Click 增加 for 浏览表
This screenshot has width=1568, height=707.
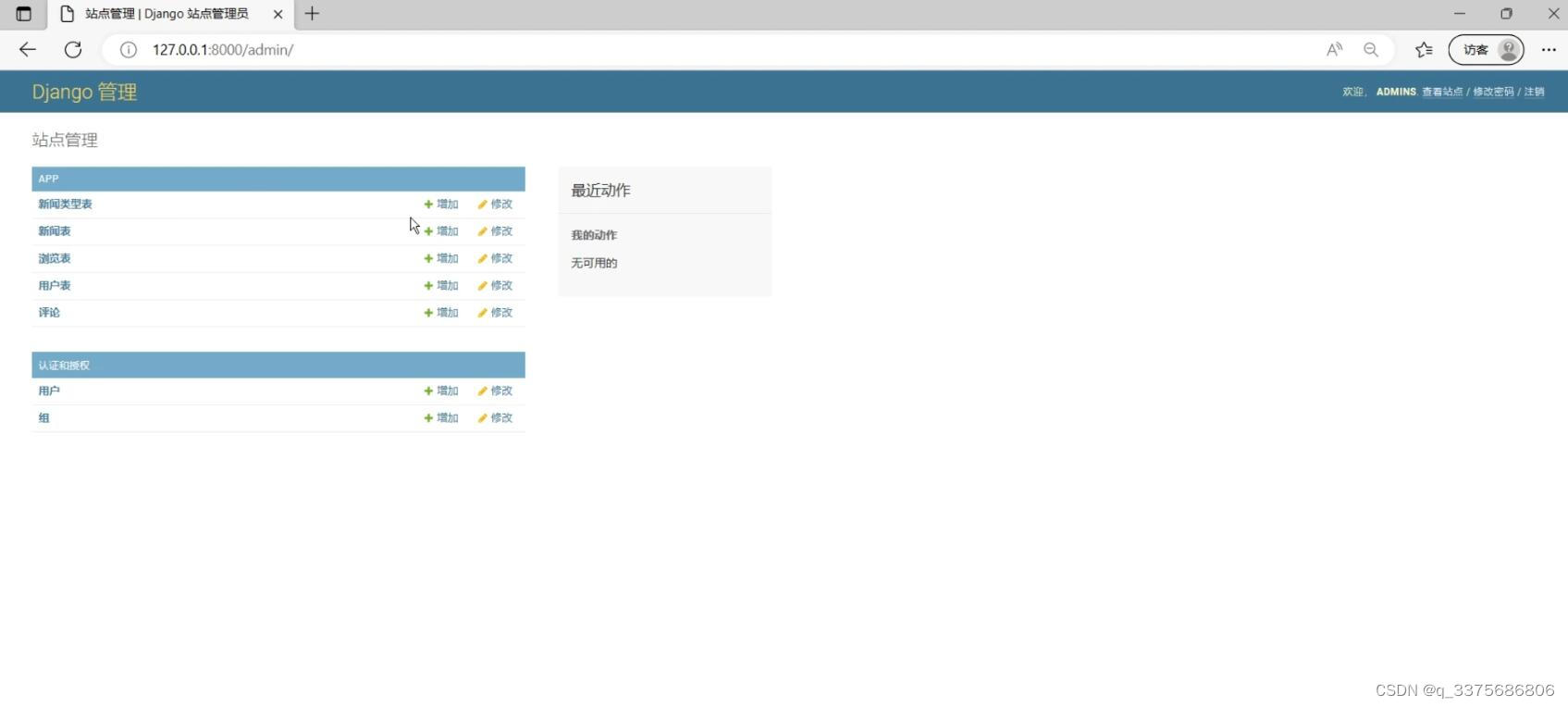(441, 258)
